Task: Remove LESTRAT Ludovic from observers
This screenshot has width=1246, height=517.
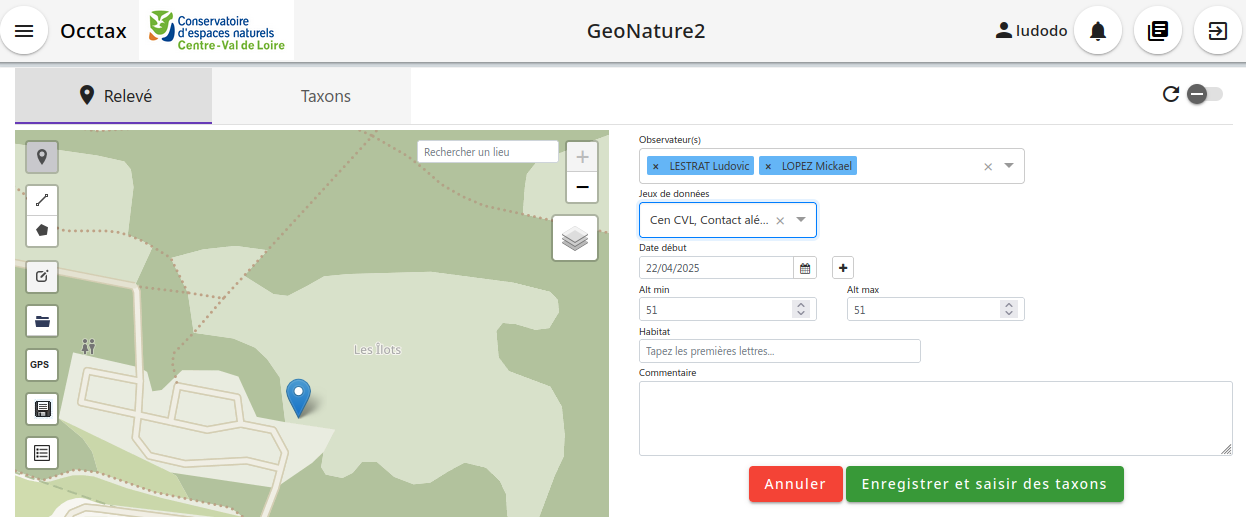Action: (655, 166)
